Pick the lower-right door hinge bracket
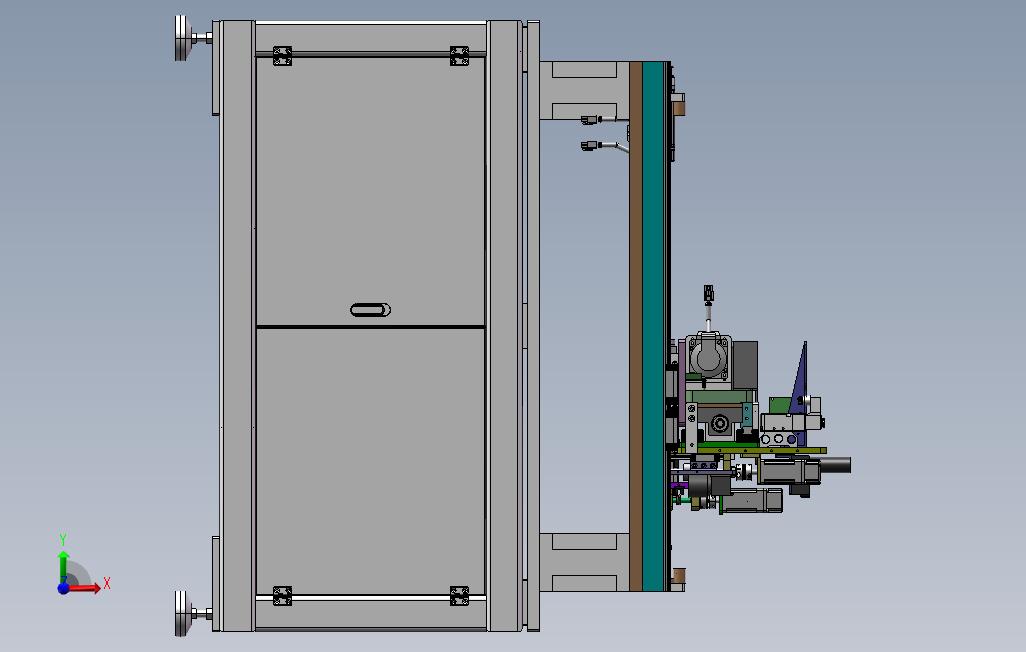Screen dimensions: 1026x652 click(x=459, y=596)
